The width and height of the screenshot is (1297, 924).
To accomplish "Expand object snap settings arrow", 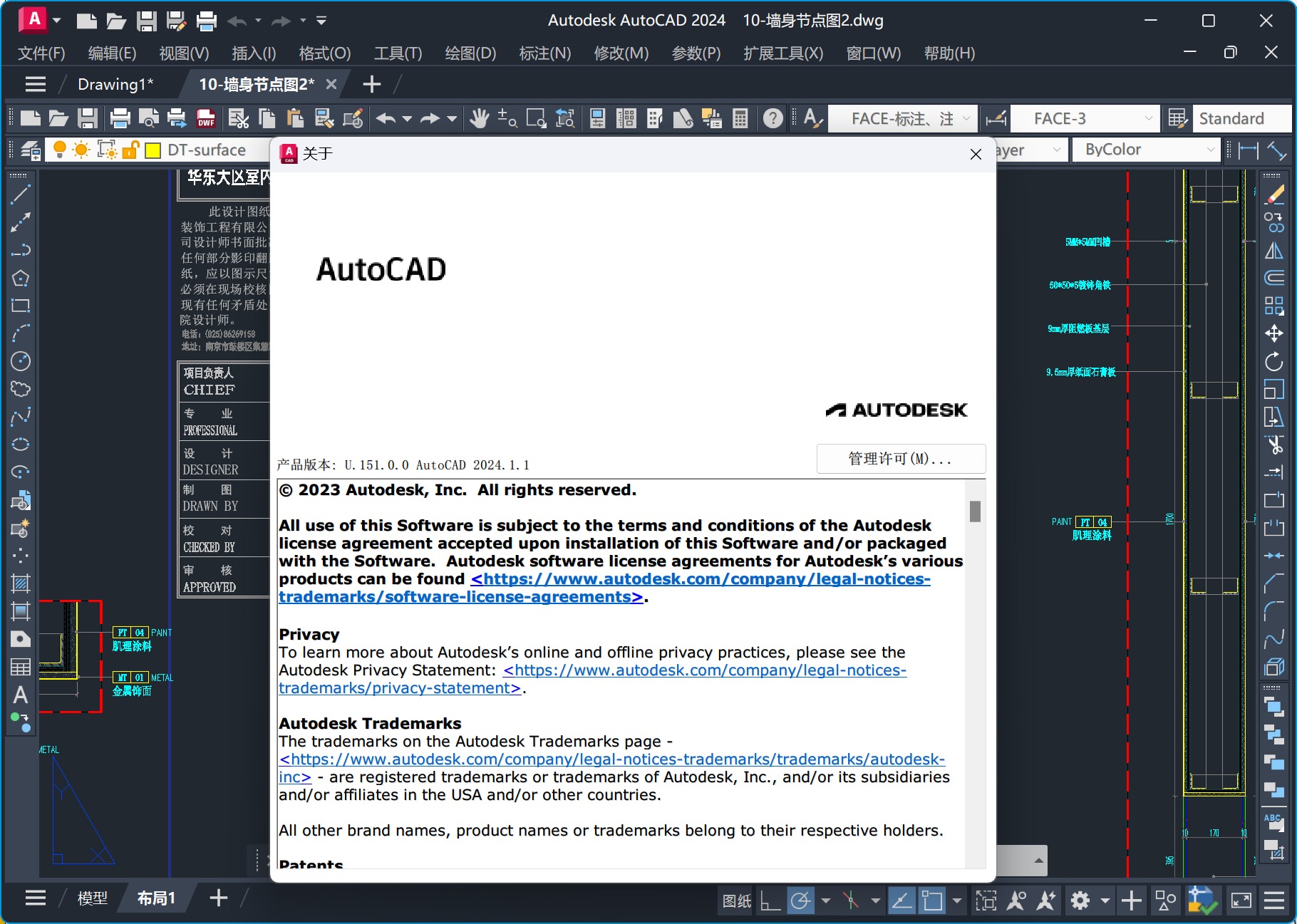I will 957,900.
